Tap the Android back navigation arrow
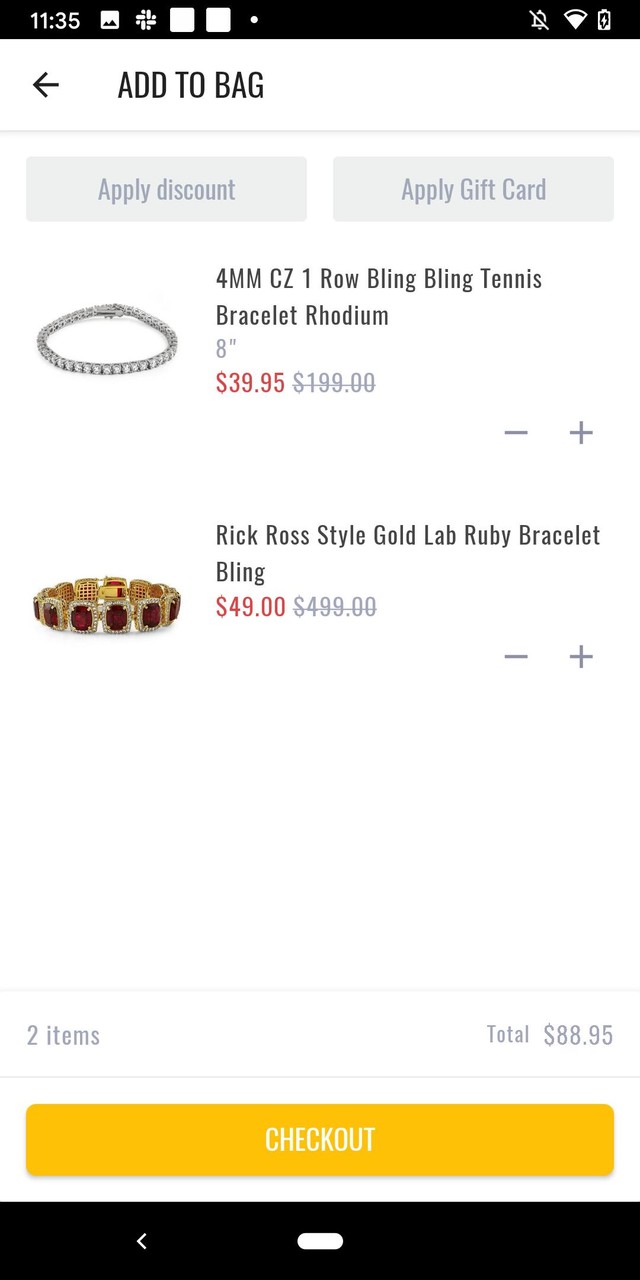The width and height of the screenshot is (640, 1280). [141, 1240]
